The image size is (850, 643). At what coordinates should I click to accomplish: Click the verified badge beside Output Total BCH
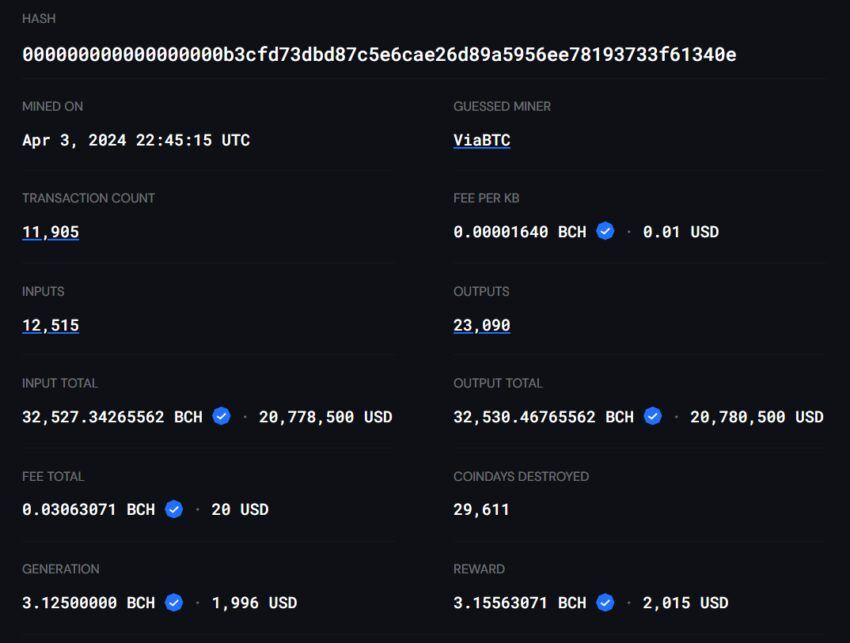(x=653, y=416)
